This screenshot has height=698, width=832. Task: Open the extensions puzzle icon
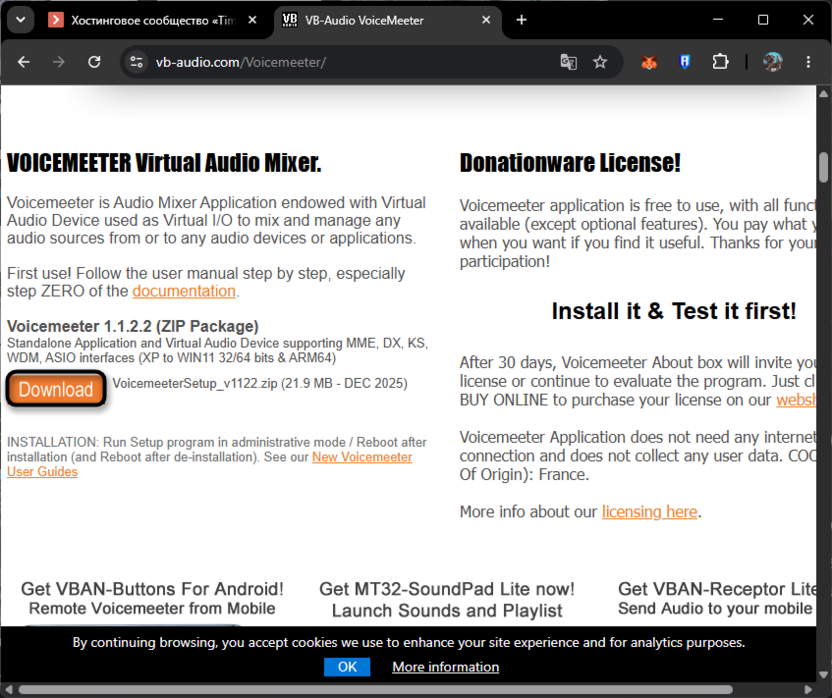point(720,62)
